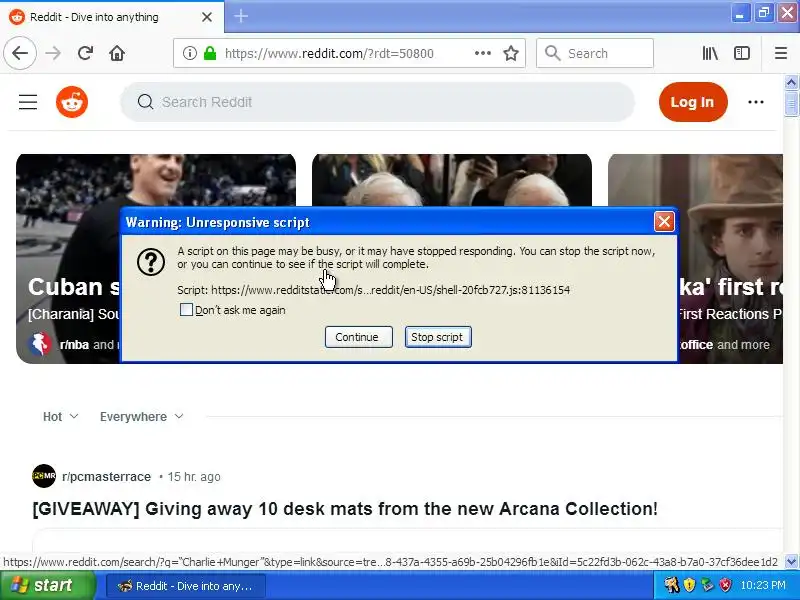Click into the Search Reddit field
Screen dimensions: 800x600
(x=378, y=102)
